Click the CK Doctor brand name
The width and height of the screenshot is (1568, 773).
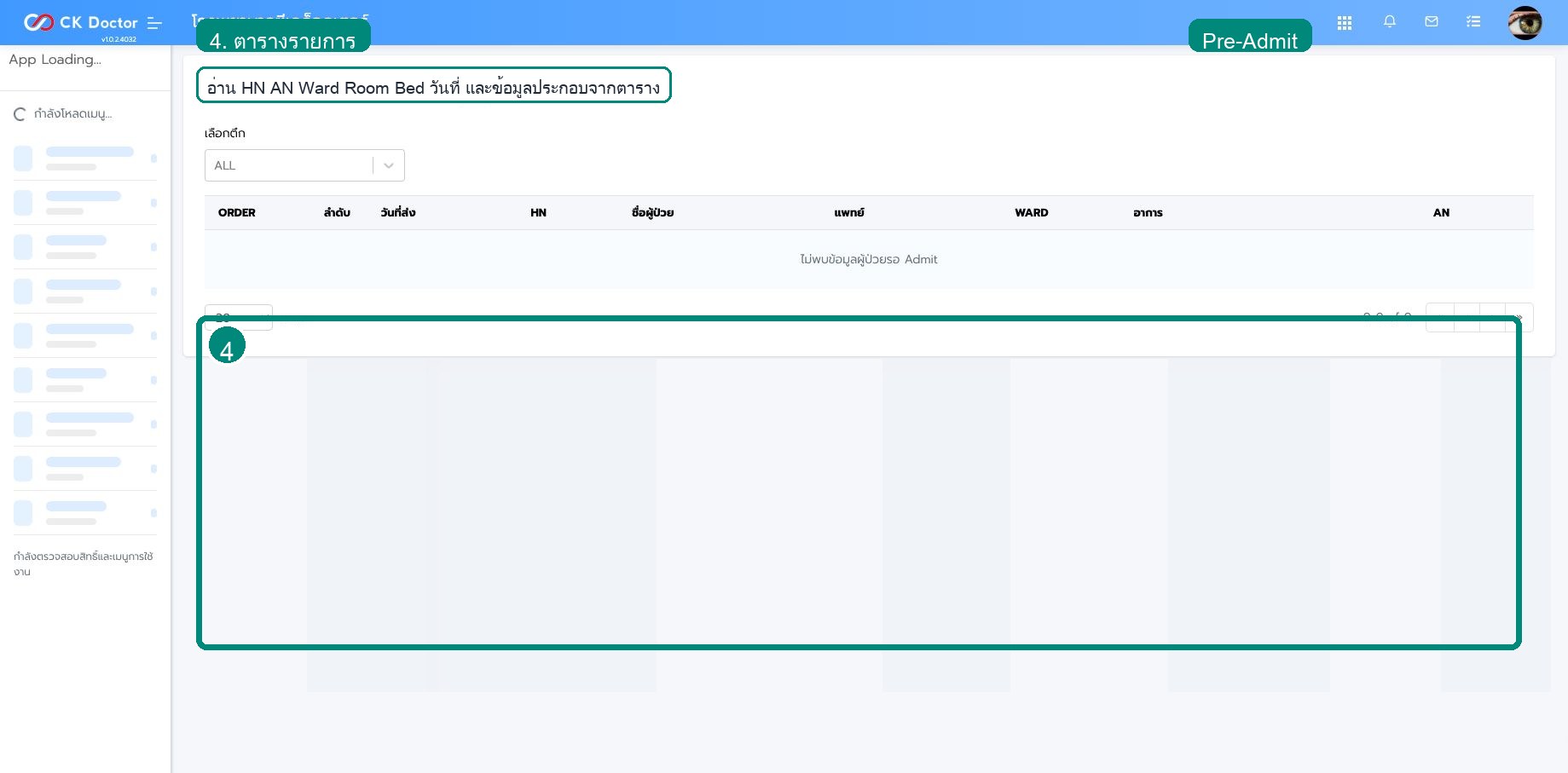[98, 22]
